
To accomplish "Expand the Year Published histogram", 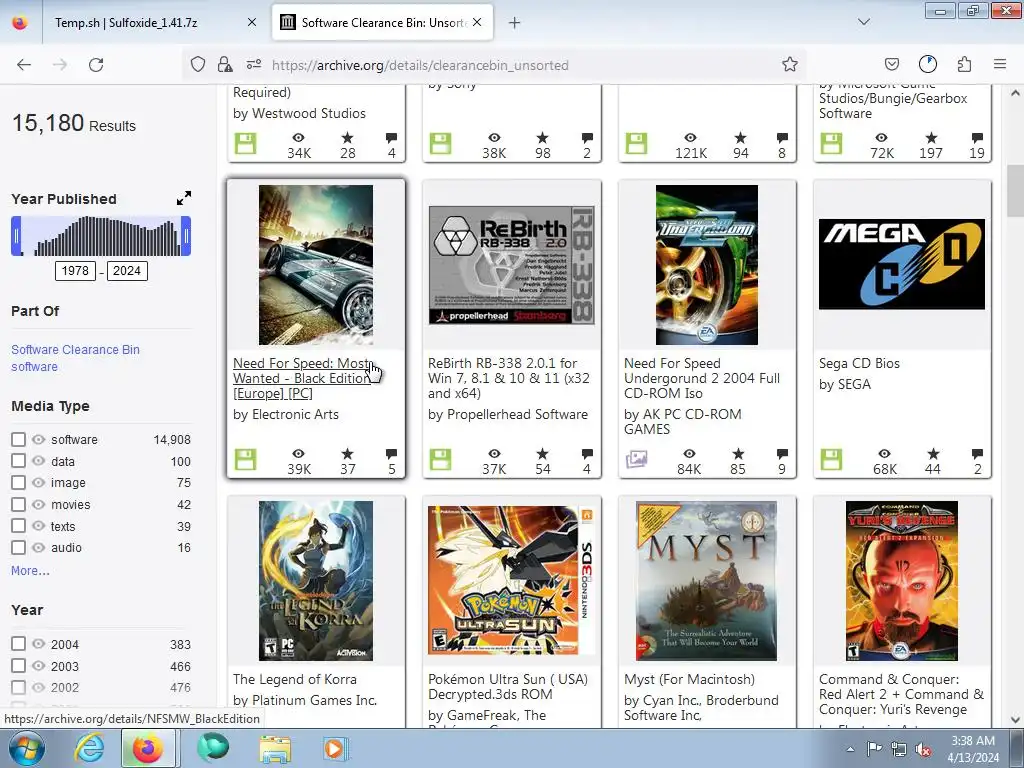I will 184,198.
